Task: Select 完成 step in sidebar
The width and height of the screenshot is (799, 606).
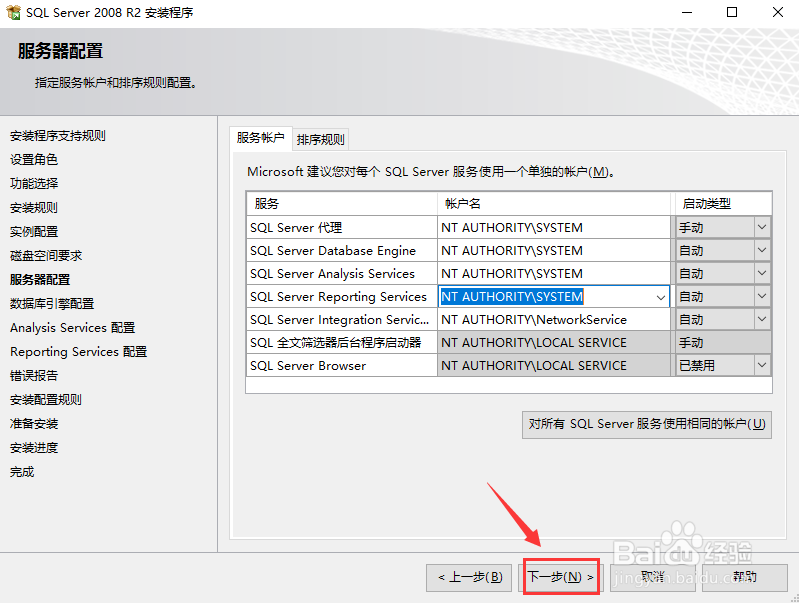Action: coord(22,471)
